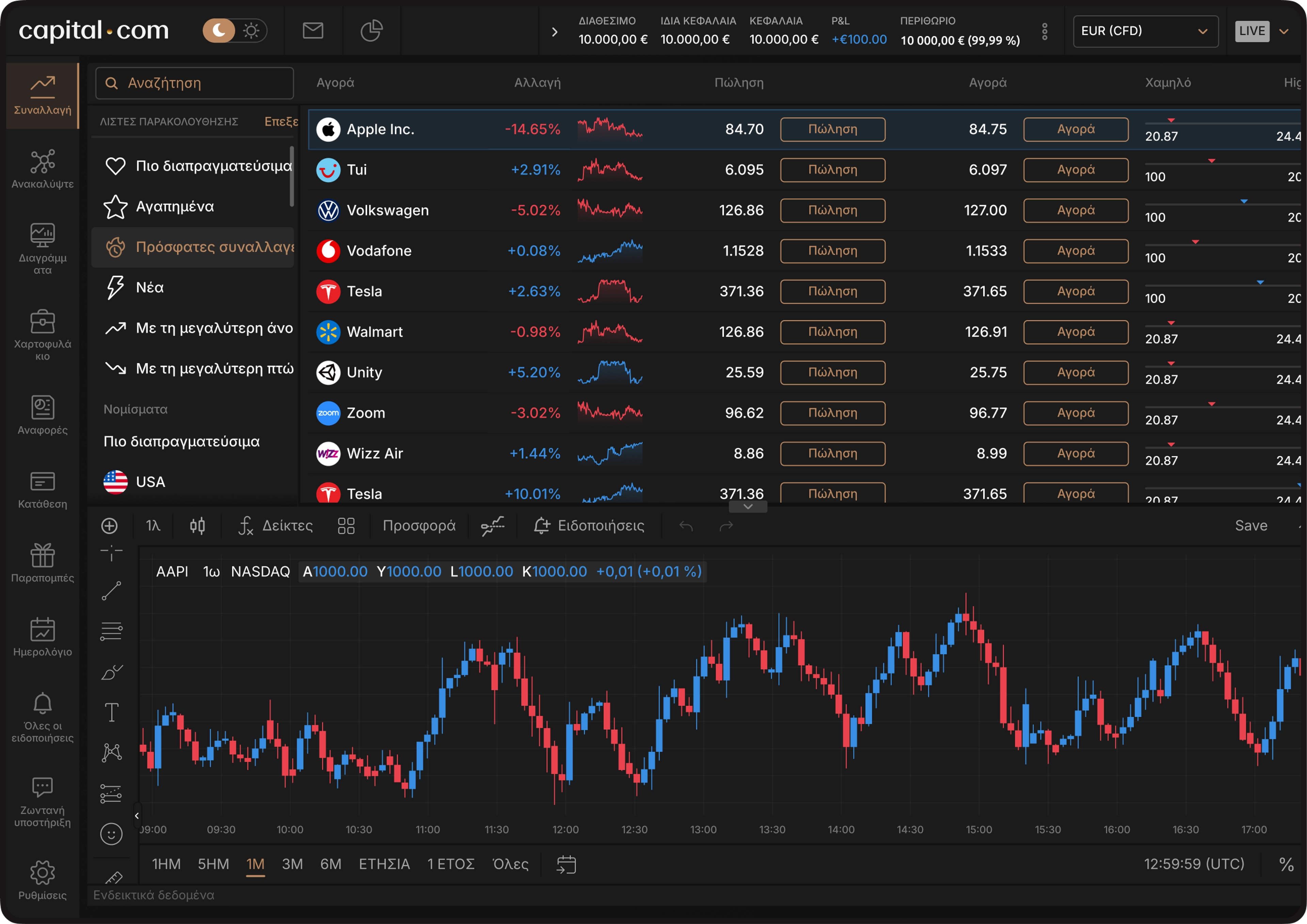Toggle the dark/light theme switch

pyautogui.click(x=235, y=31)
